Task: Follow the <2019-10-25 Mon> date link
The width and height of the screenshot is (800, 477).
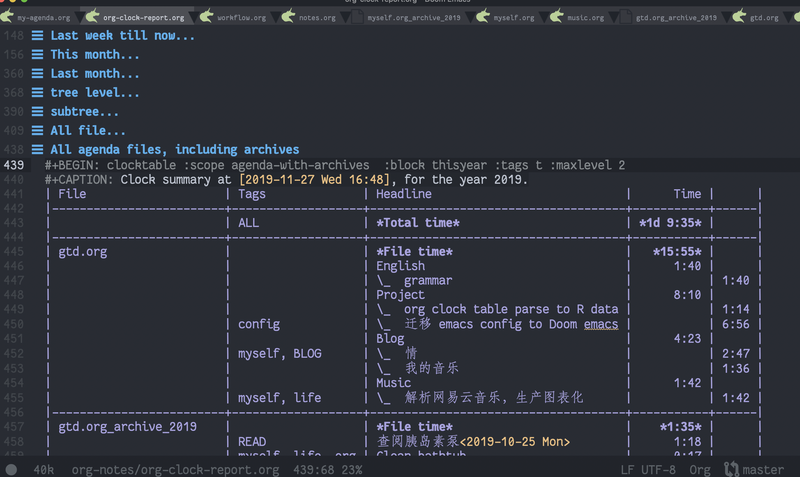Action: point(514,441)
